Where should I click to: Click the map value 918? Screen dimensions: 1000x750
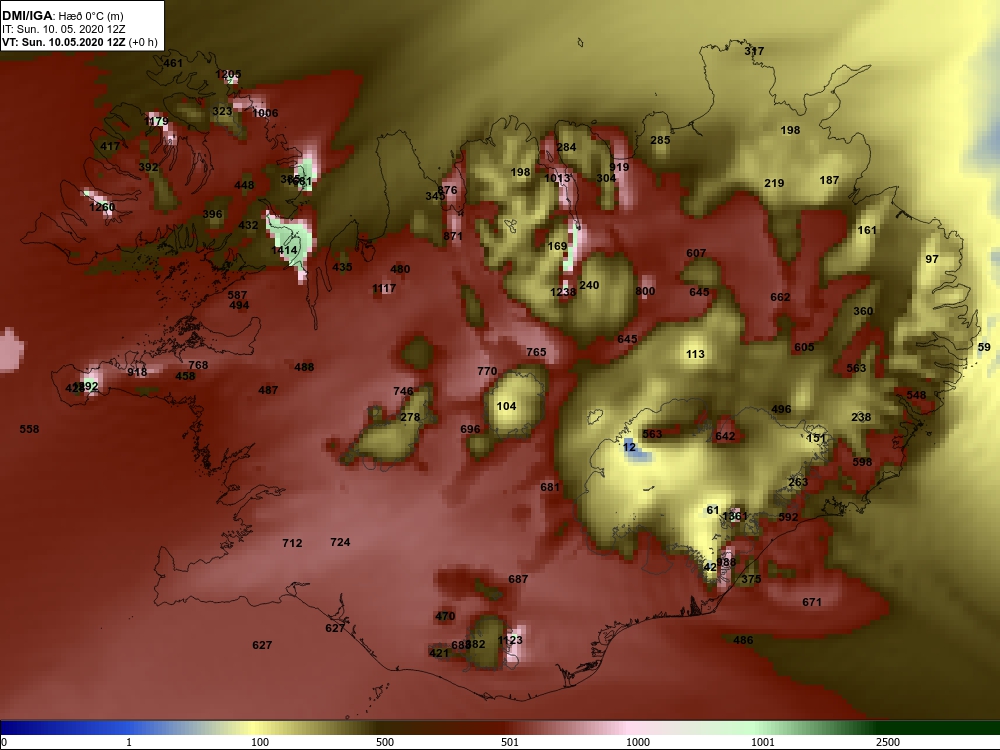[136, 372]
